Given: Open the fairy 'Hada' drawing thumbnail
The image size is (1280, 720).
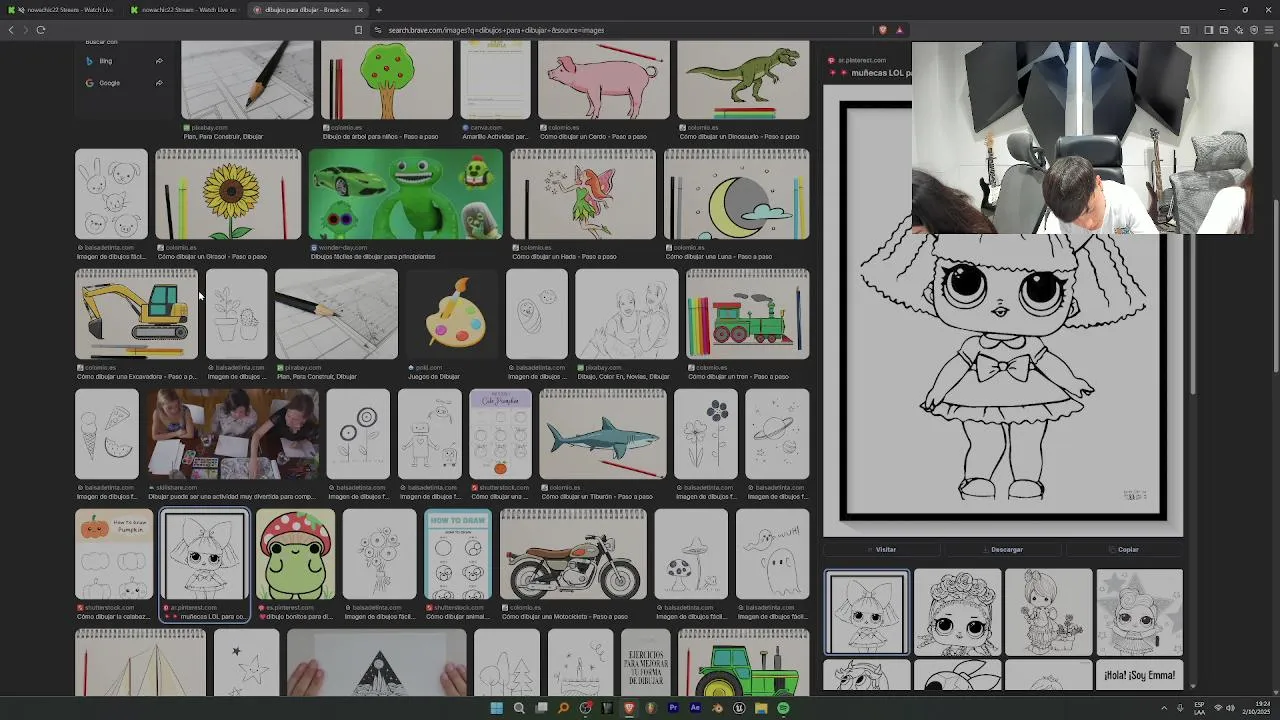Looking at the screenshot, I should click(x=583, y=194).
